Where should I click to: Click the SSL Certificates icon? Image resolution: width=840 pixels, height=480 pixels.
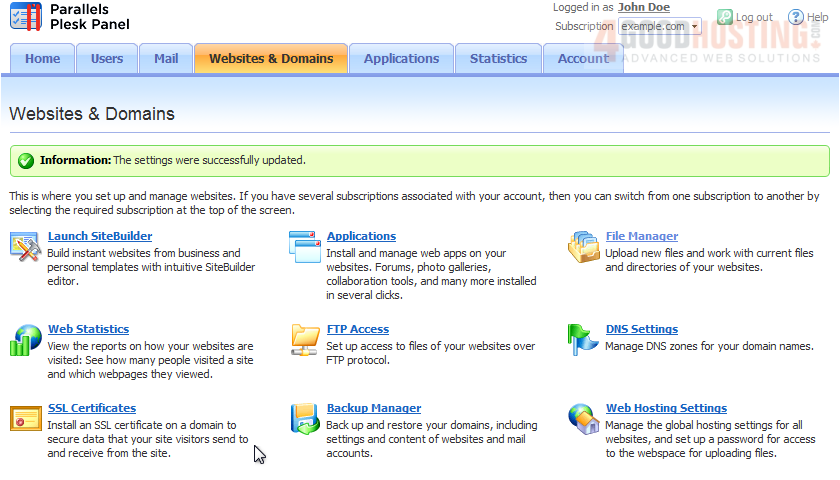tap(25, 418)
